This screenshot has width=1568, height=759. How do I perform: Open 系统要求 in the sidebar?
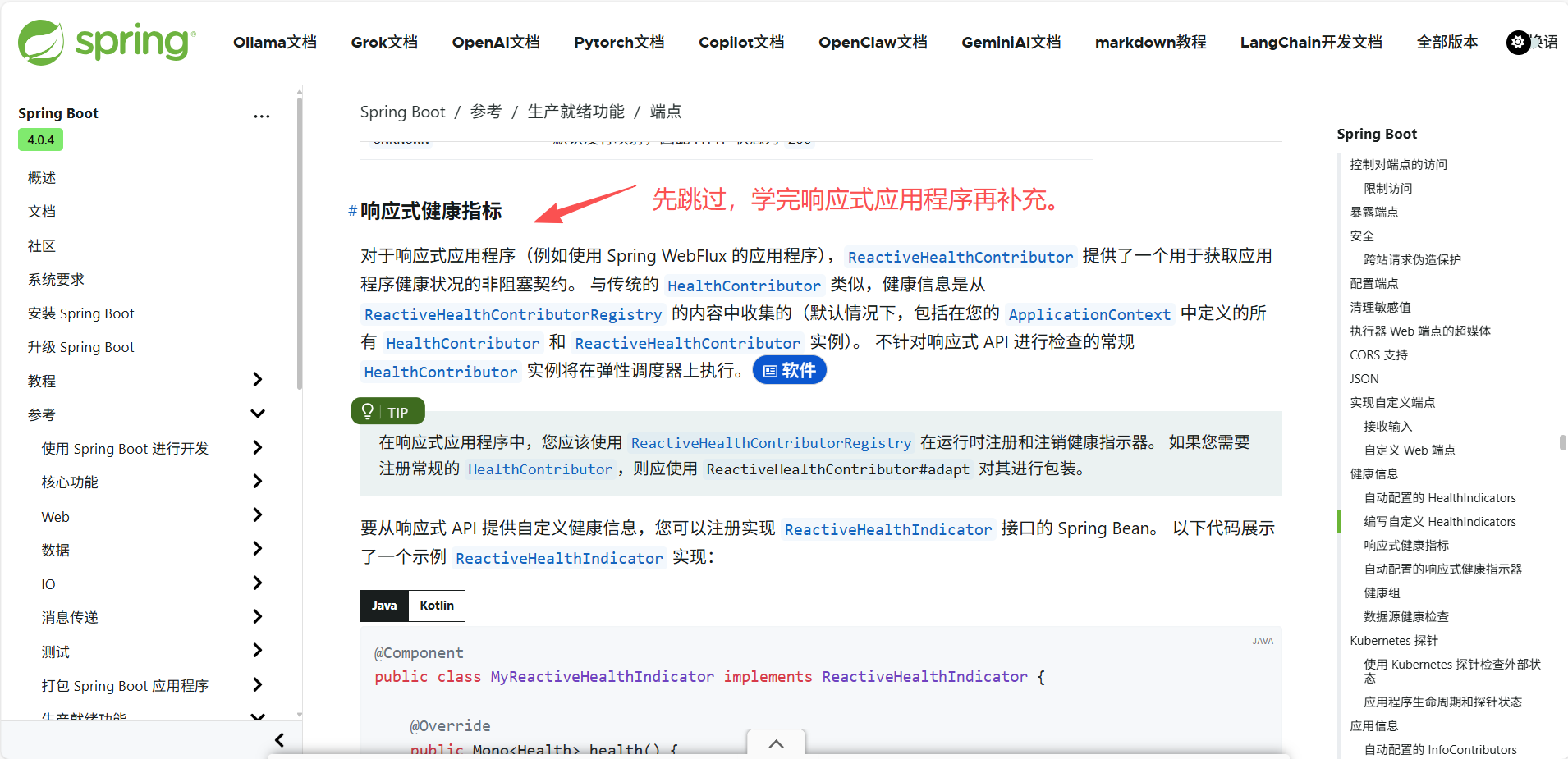pyautogui.click(x=56, y=280)
